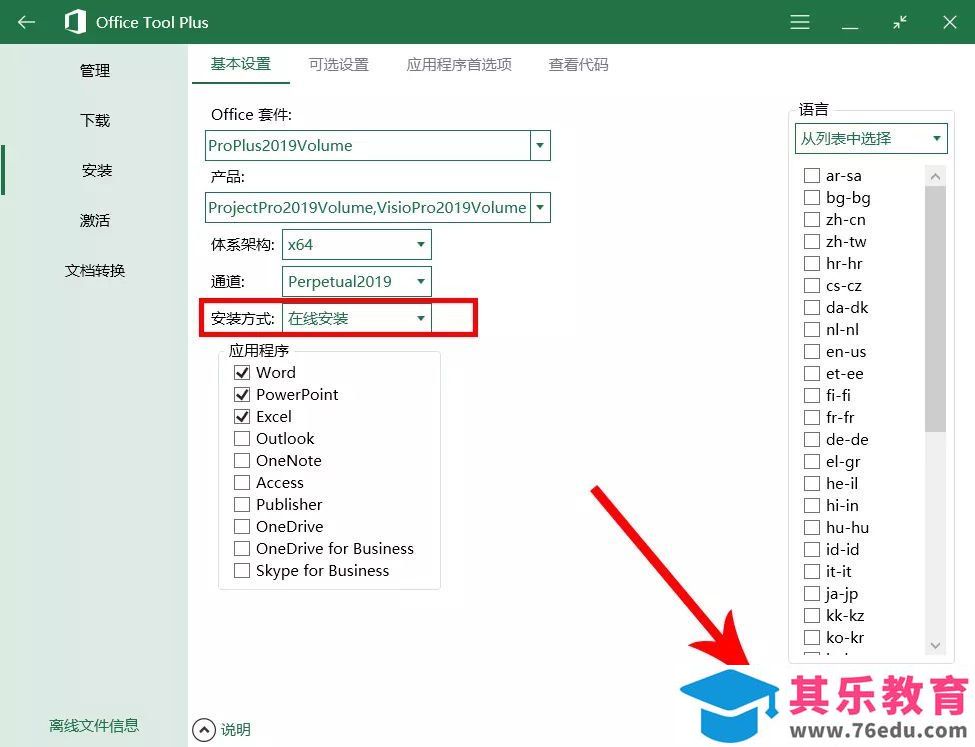Screen dimensions: 975x747
Task: Open the 文档转换 section
Action: (95, 270)
